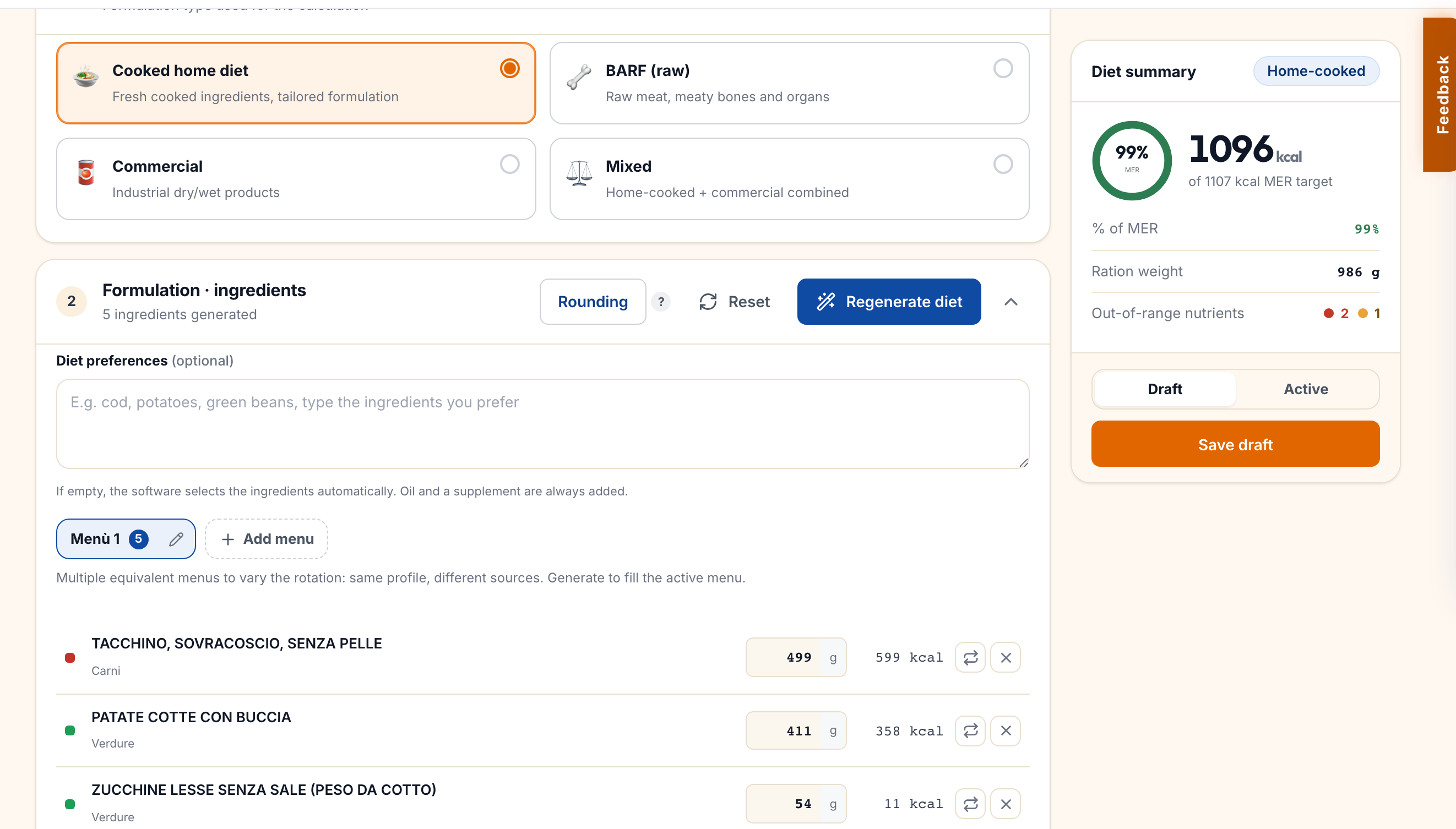Image resolution: width=1456 pixels, height=829 pixels.
Task: Click the % of MER 99% value
Action: click(1367, 229)
